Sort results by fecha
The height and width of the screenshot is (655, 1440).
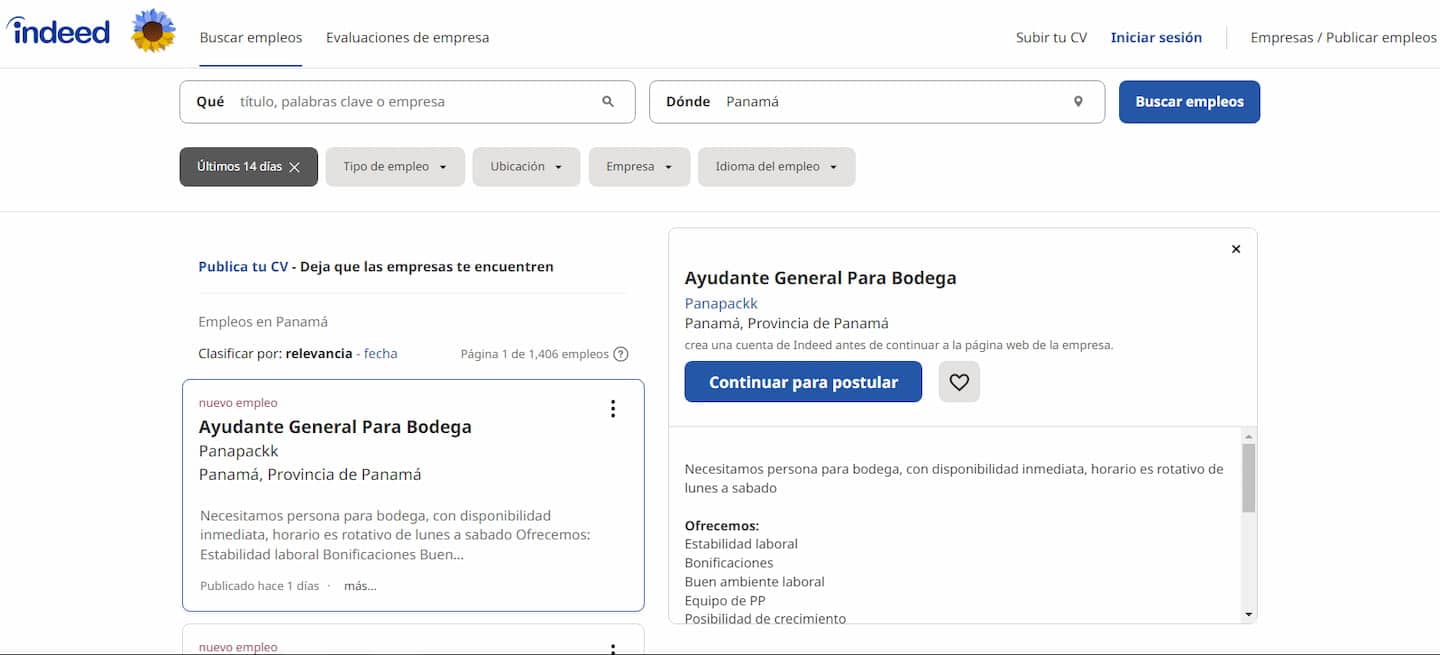pyautogui.click(x=380, y=354)
